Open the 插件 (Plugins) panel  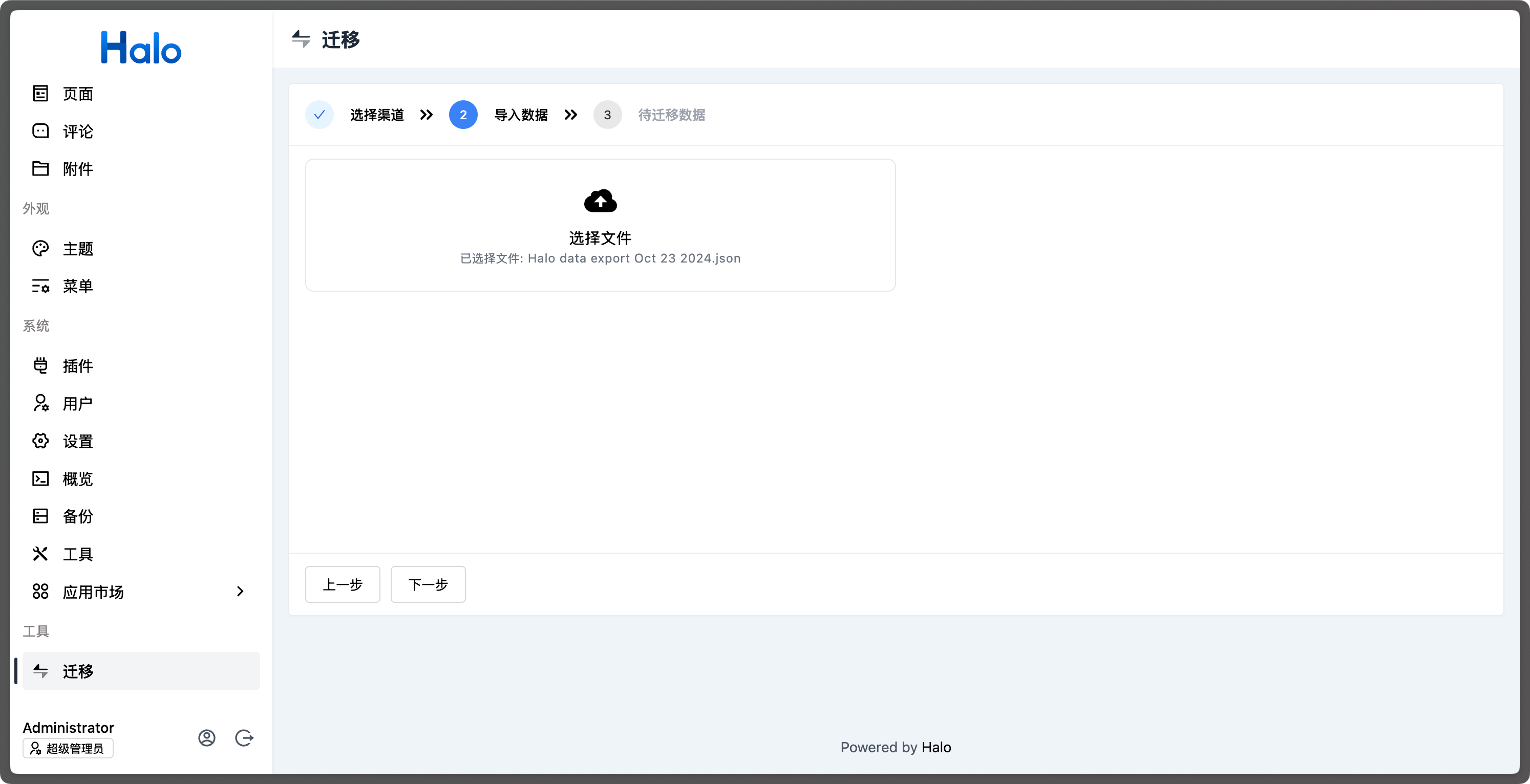pos(78,365)
